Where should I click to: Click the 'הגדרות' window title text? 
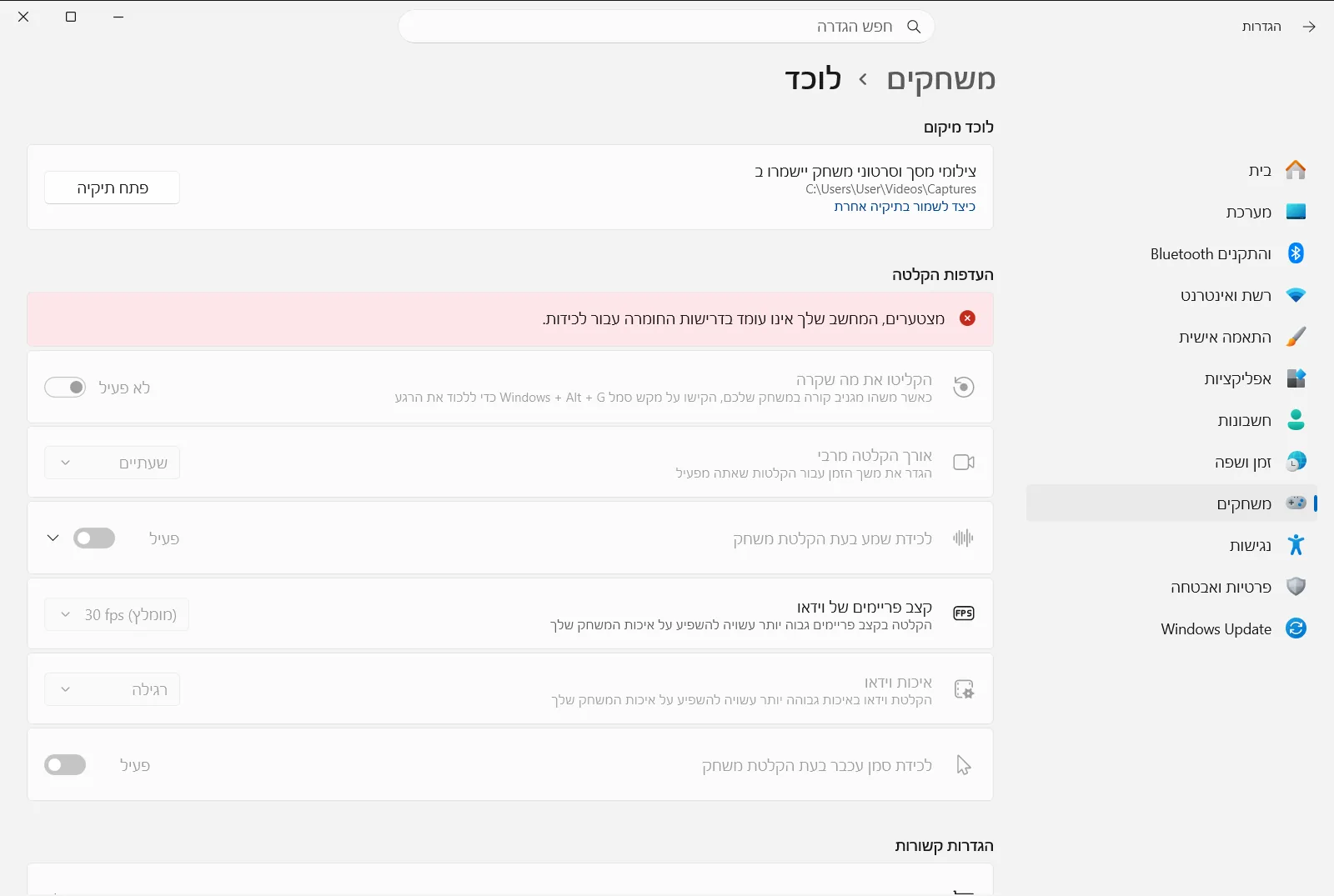pos(1261,27)
